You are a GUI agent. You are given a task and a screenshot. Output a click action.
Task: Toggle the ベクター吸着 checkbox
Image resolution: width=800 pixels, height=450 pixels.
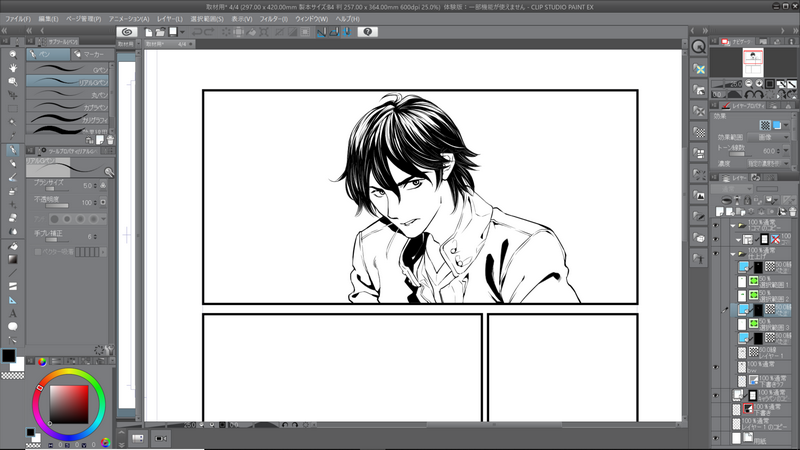(x=38, y=252)
